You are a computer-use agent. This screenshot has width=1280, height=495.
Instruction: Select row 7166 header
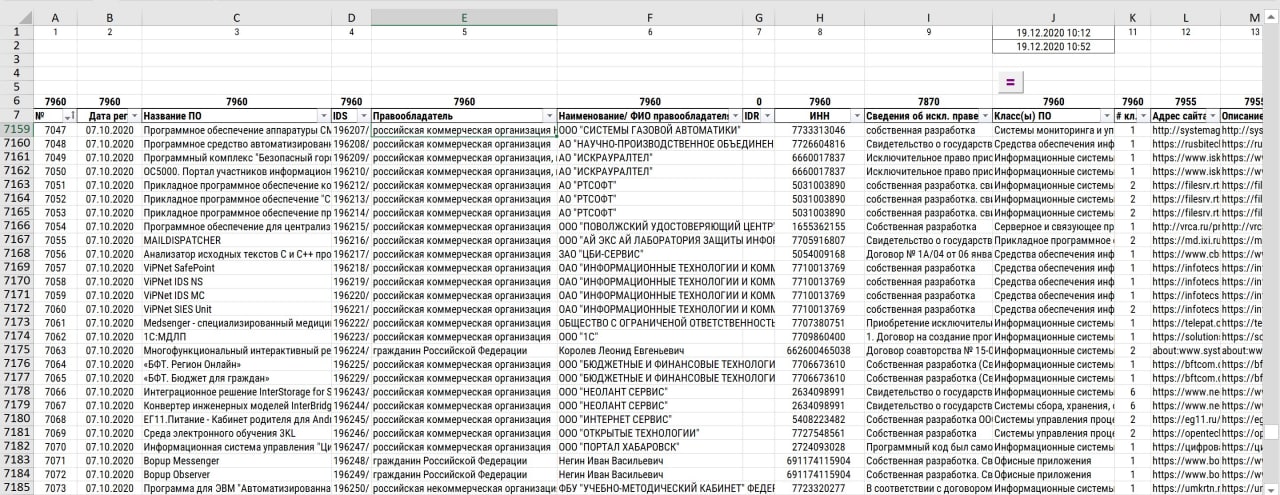[x=17, y=226]
